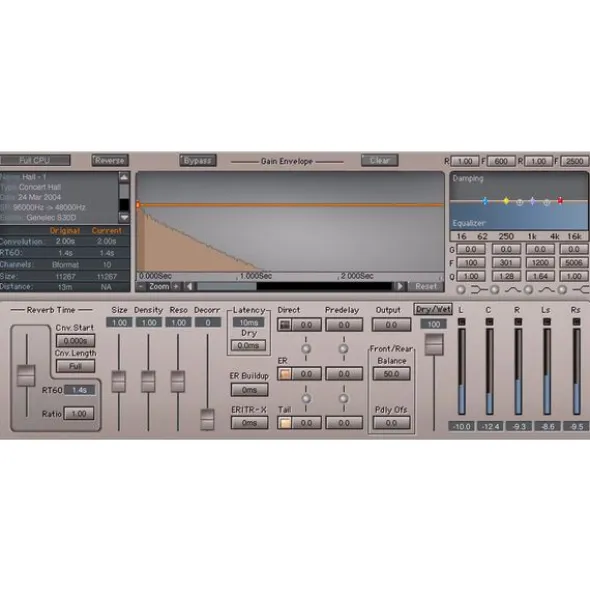Toggle the third EQ band enable LED
Screen dimensions: 590x591
click(529, 290)
